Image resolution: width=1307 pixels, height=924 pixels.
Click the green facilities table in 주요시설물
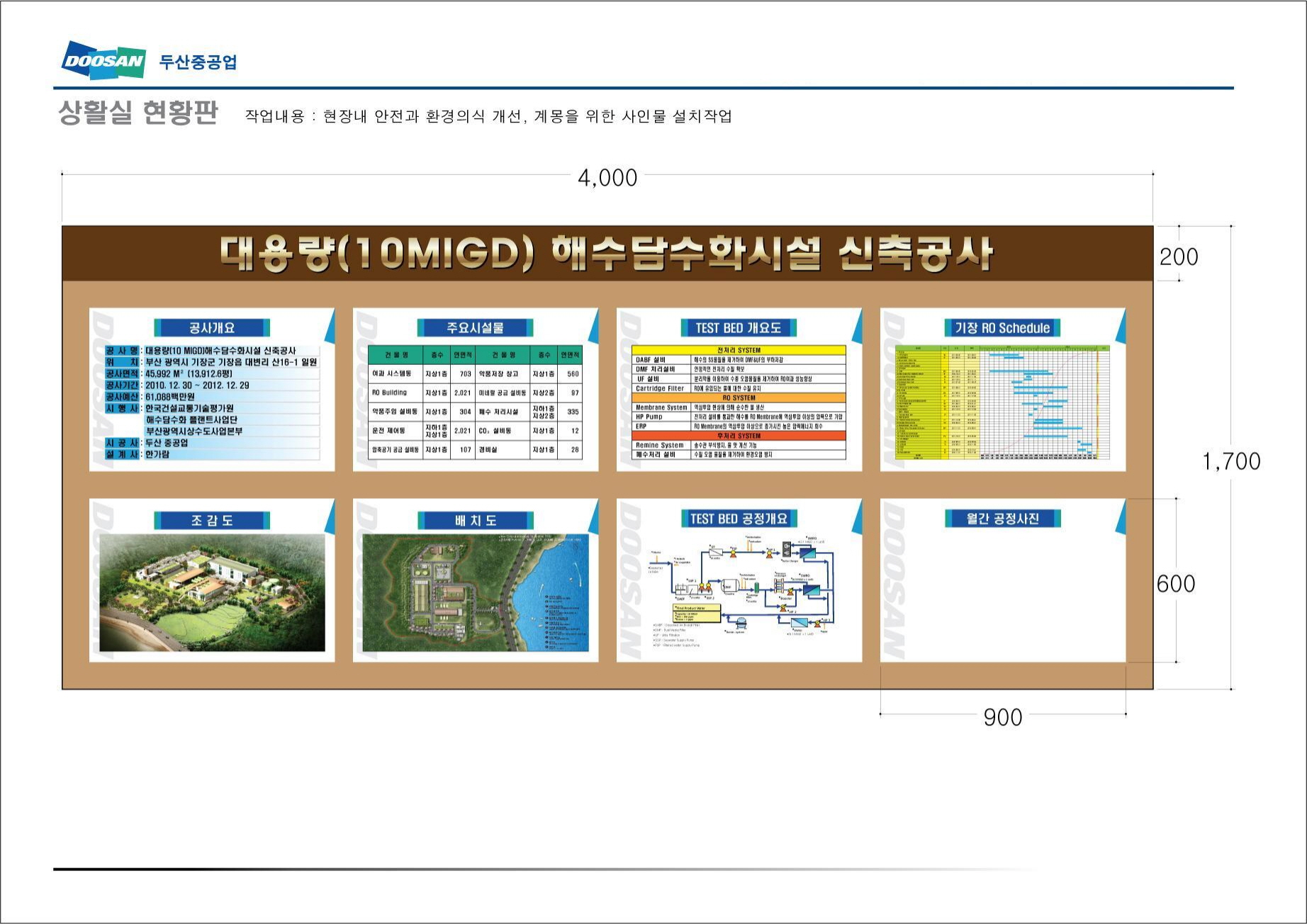pyautogui.click(x=475, y=402)
